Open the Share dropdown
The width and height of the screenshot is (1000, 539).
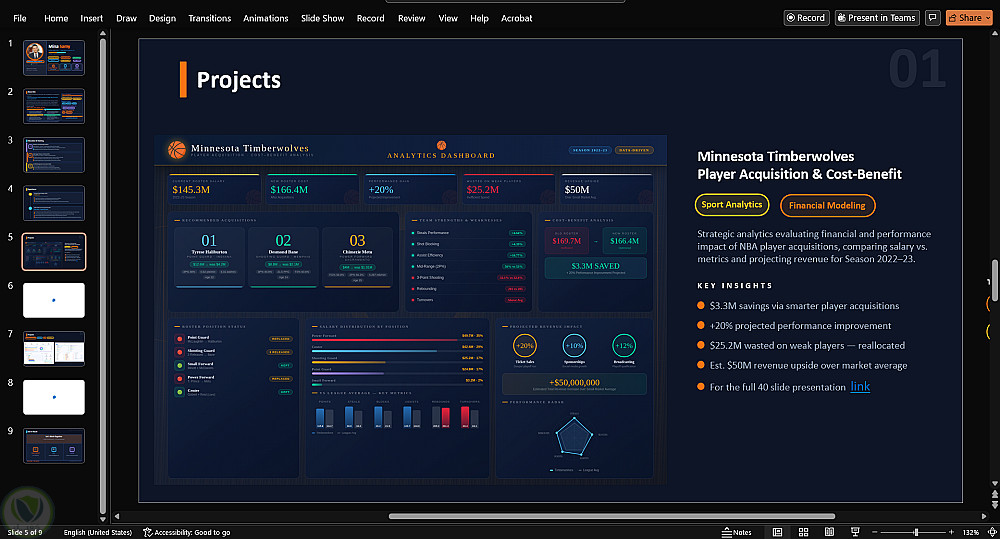[969, 18]
